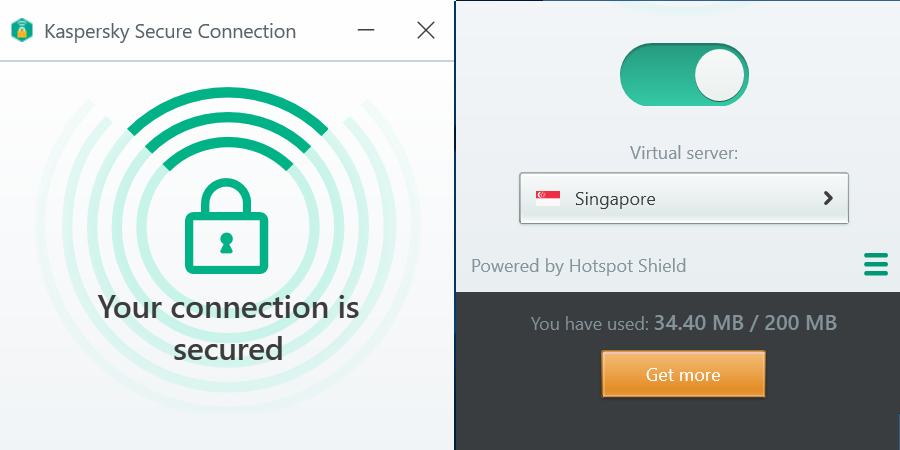
Task: Turn off the VPN connection switch
Action: [x=684, y=75]
